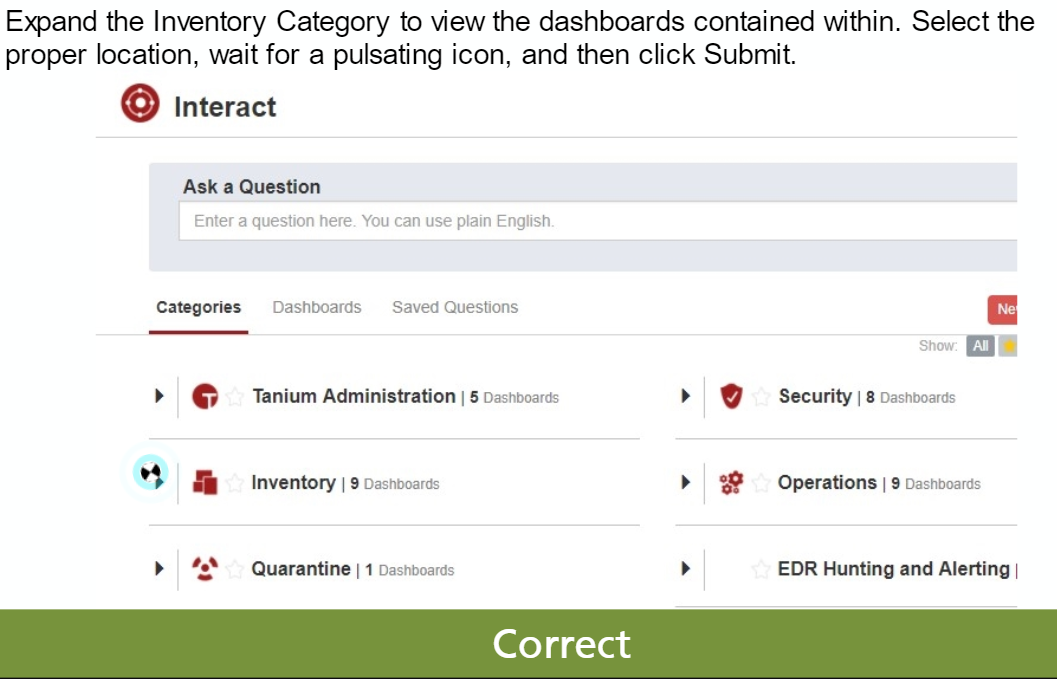The image size is (1057, 679).
Task: Click the red New button
Action: pyautogui.click(x=1004, y=310)
